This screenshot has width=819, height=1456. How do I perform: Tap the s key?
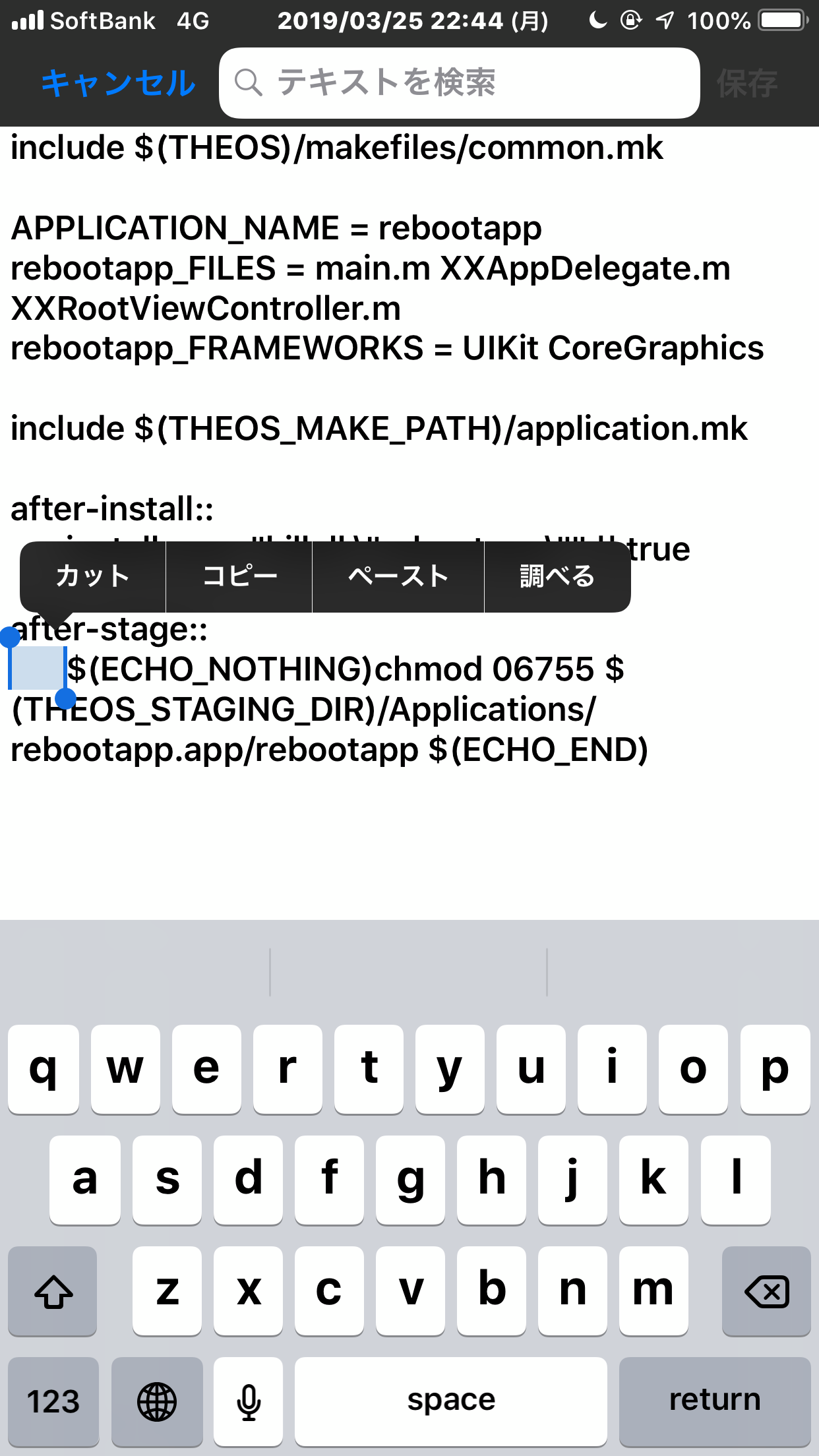coord(167,1180)
